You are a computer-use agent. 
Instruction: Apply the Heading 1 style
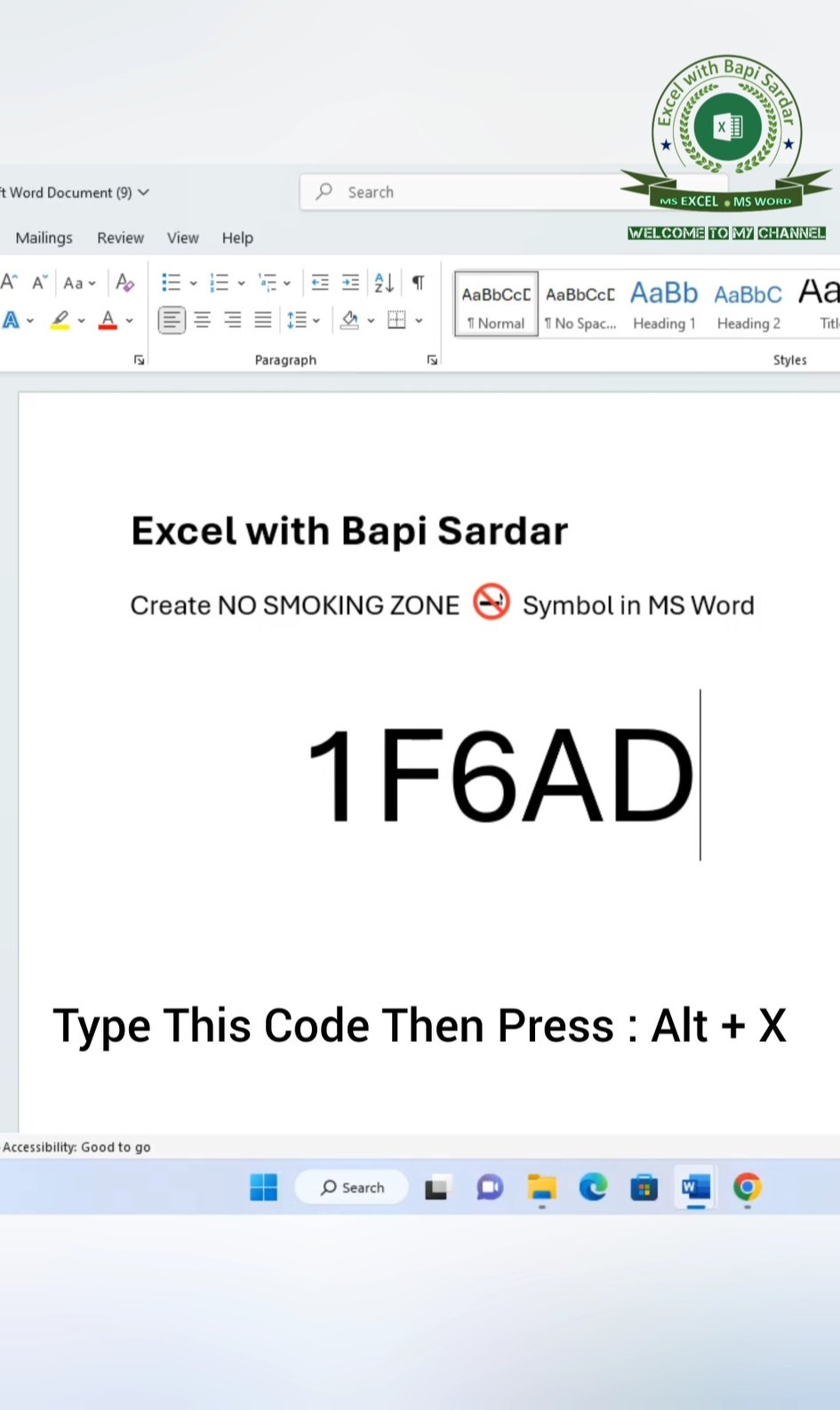[x=664, y=304]
